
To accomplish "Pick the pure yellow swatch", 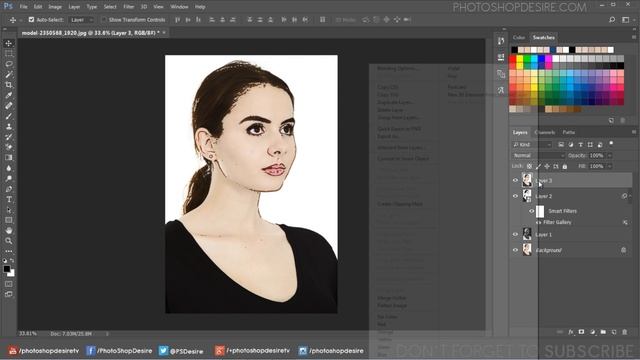I will (x=520, y=59).
